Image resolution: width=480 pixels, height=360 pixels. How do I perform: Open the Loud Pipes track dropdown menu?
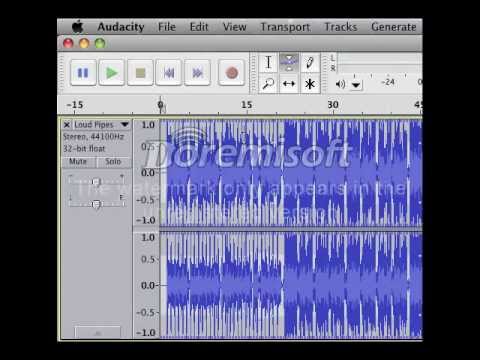point(125,125)
